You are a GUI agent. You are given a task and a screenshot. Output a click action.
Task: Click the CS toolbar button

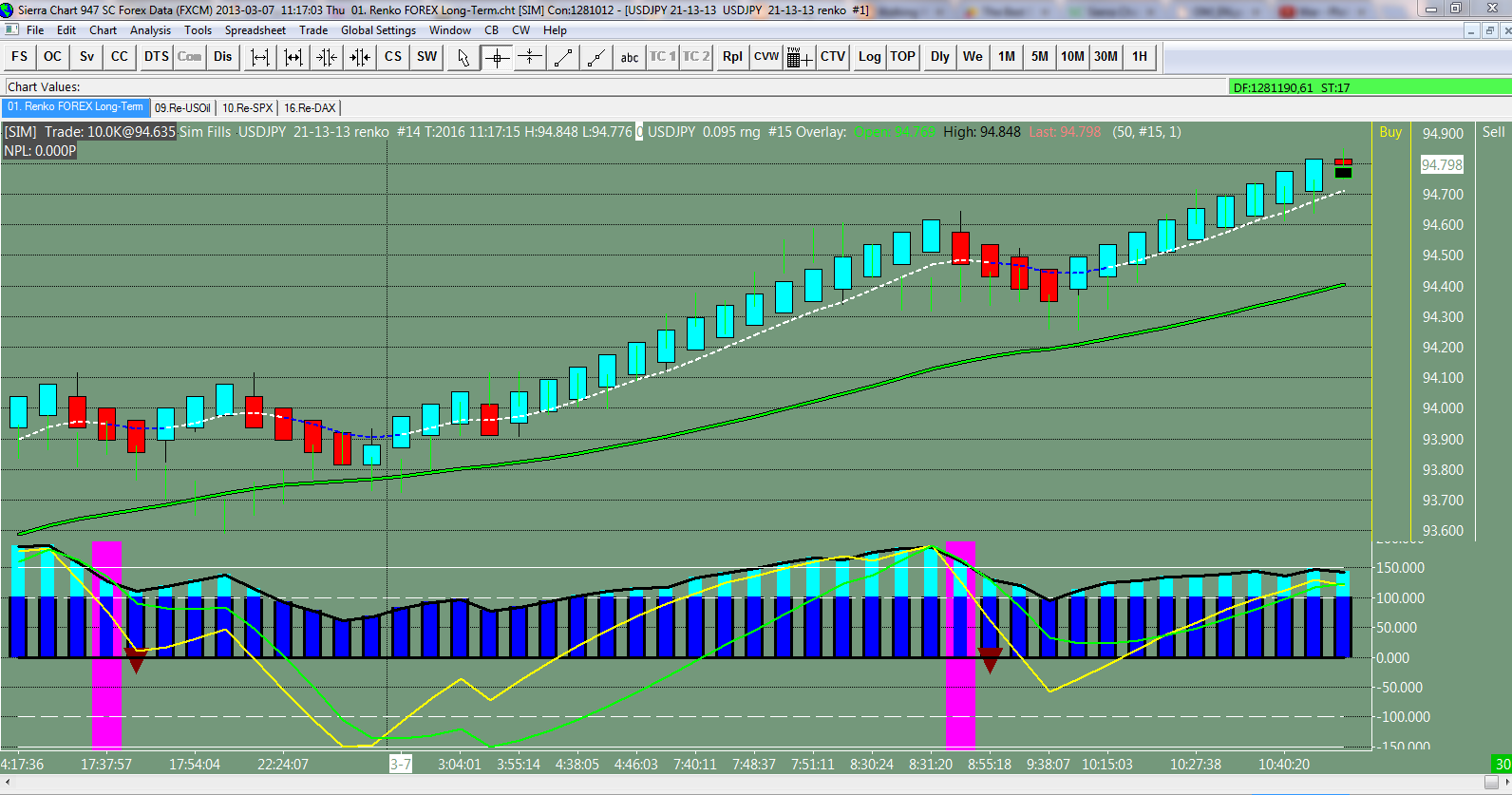pyautogui.click(x=393, y=57)
